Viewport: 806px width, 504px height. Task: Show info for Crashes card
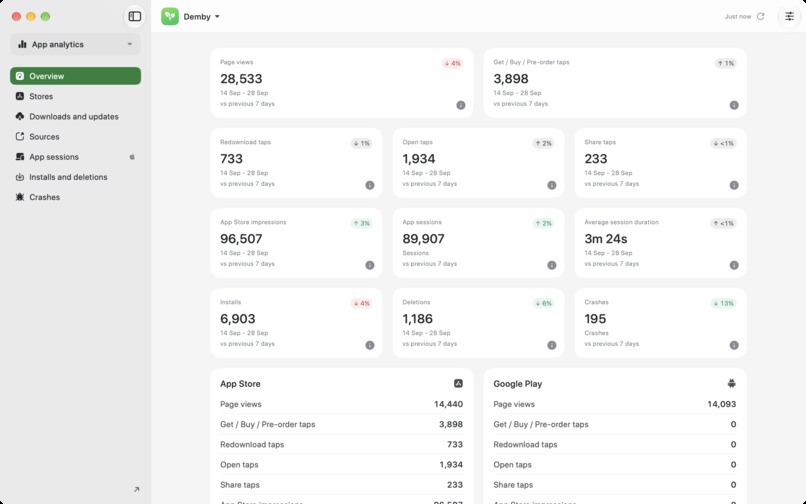pyautogui.click(x=734, y=345)
